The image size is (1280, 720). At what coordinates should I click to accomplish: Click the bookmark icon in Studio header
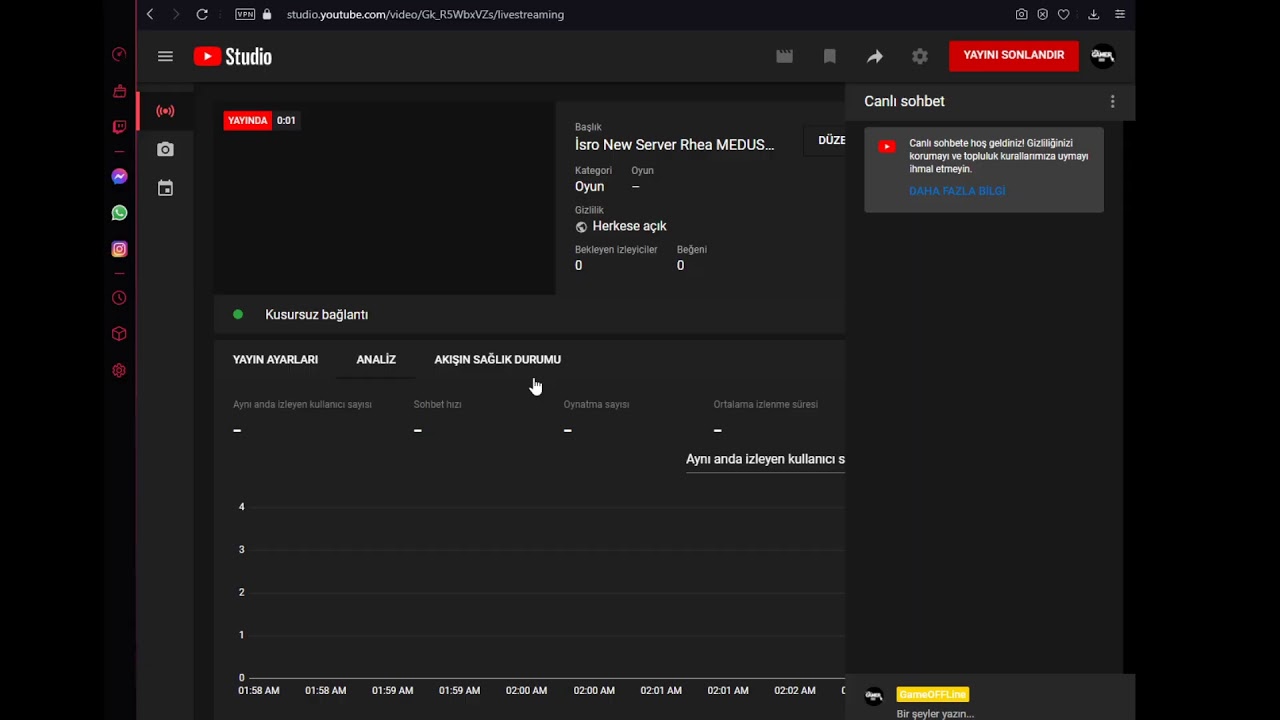click(x=829, y=56)
